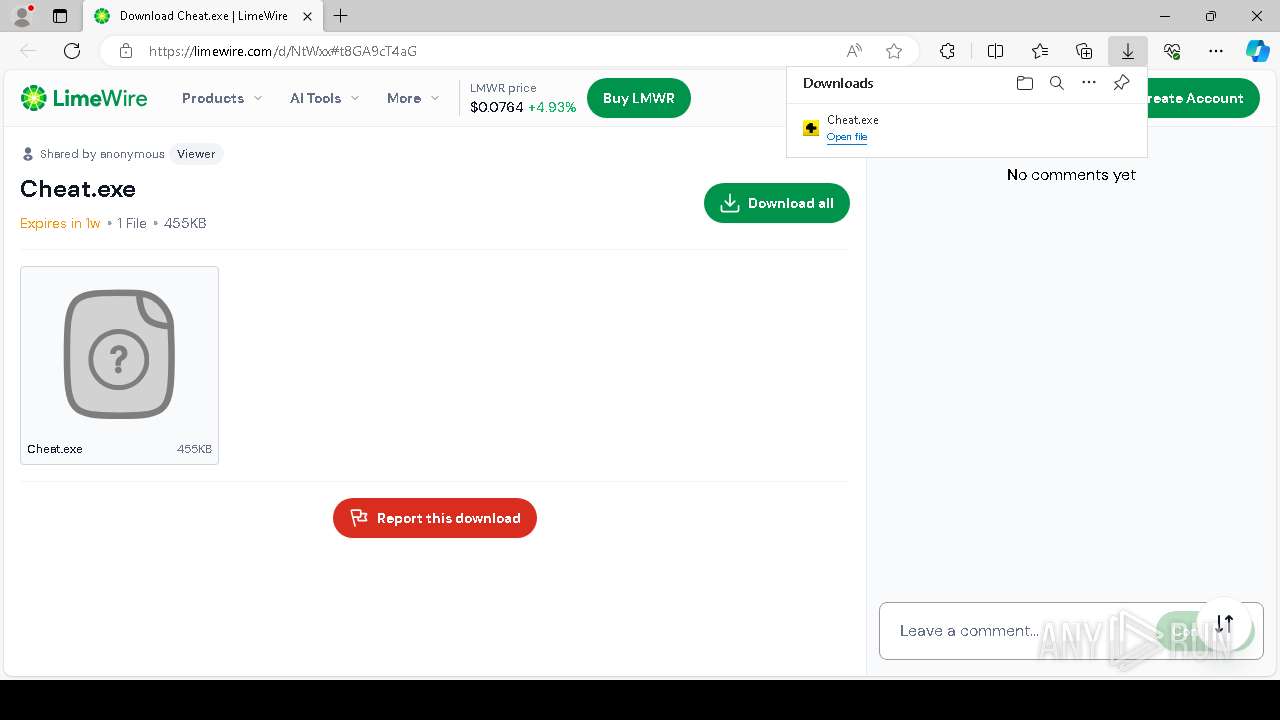
Task: Click the Downloads panel title
Action: click(x=838, y=83)
